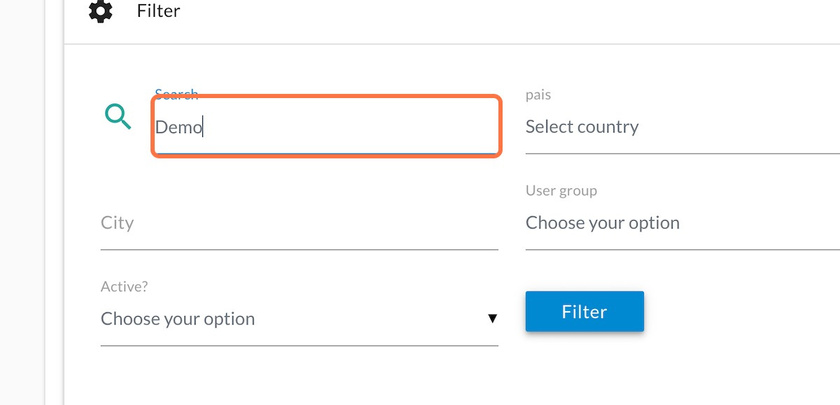Click the Active? field label
Screen dimensions: 840x405
tap(124, 287)
